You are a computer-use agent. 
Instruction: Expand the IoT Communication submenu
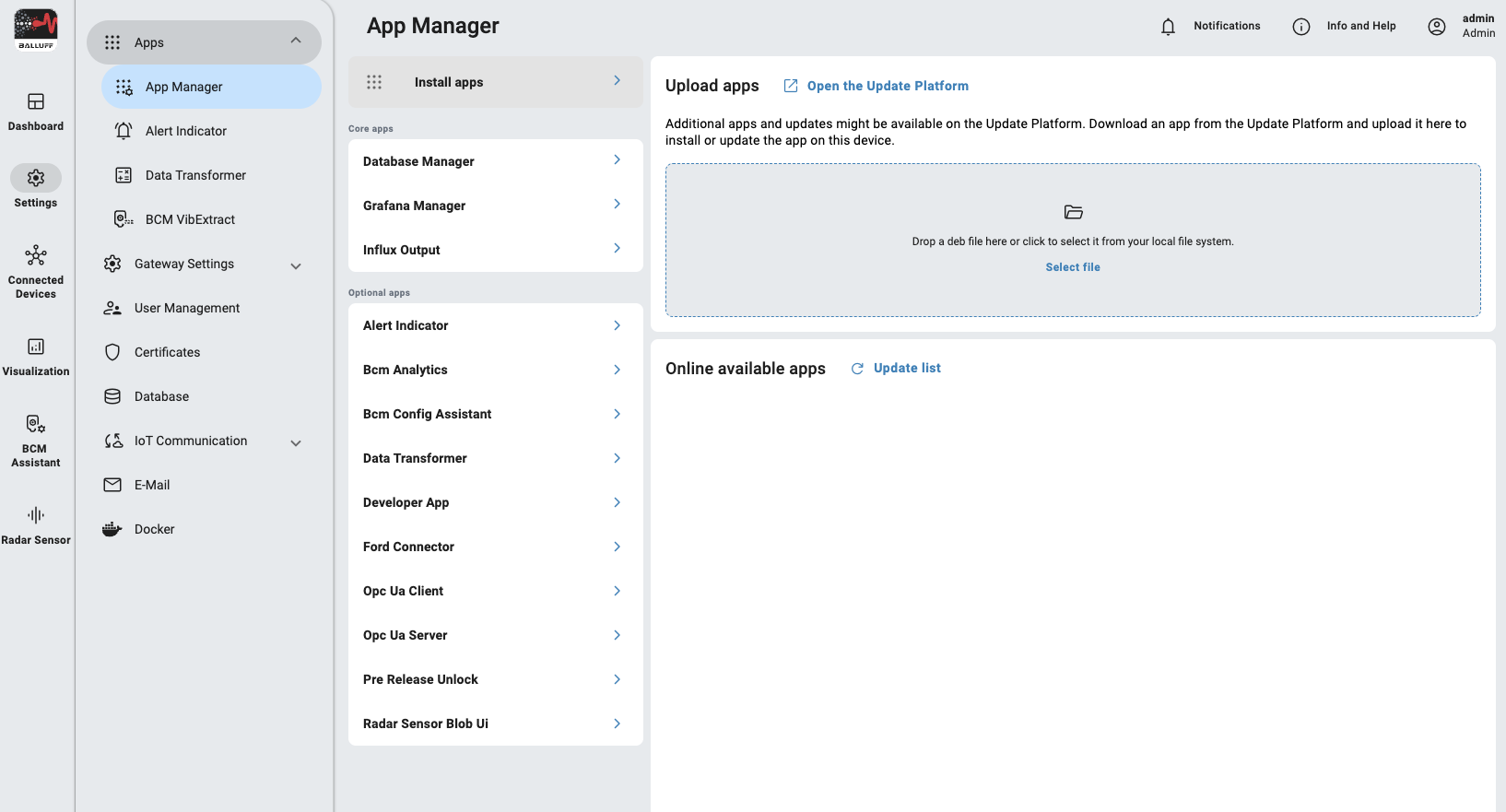(x=296, y=442)
